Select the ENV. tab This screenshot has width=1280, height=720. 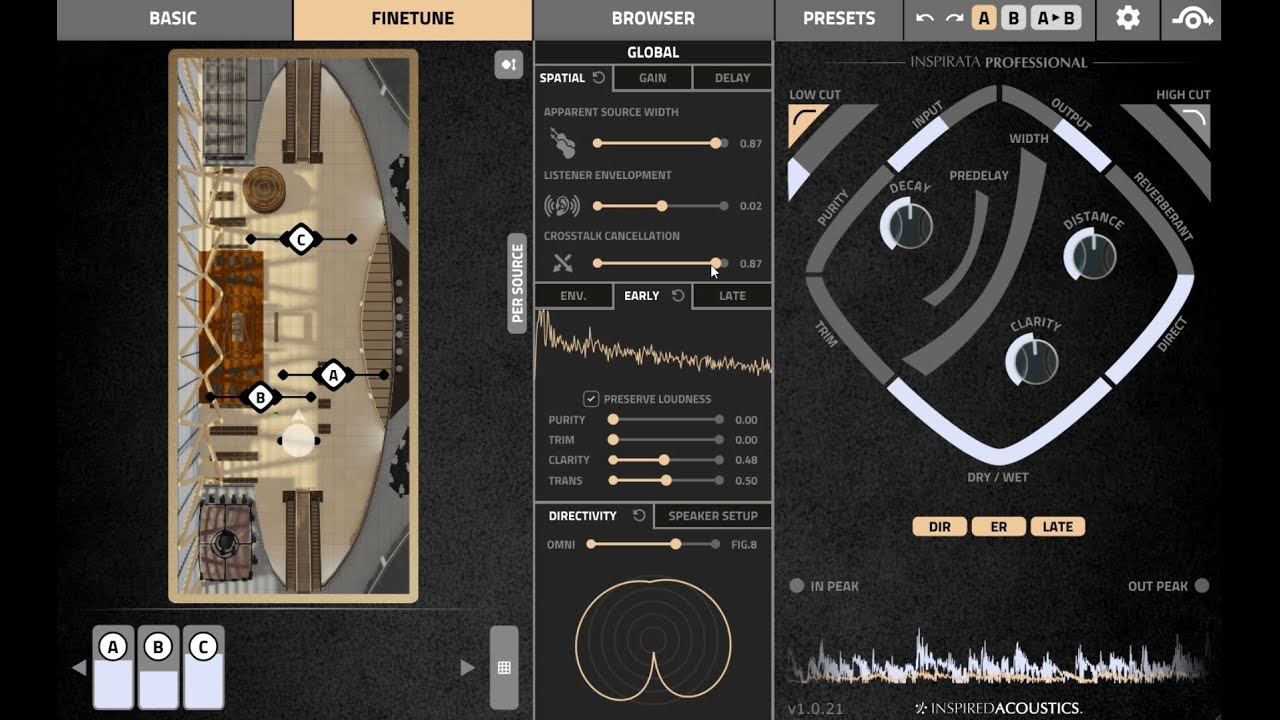(573, 296)
